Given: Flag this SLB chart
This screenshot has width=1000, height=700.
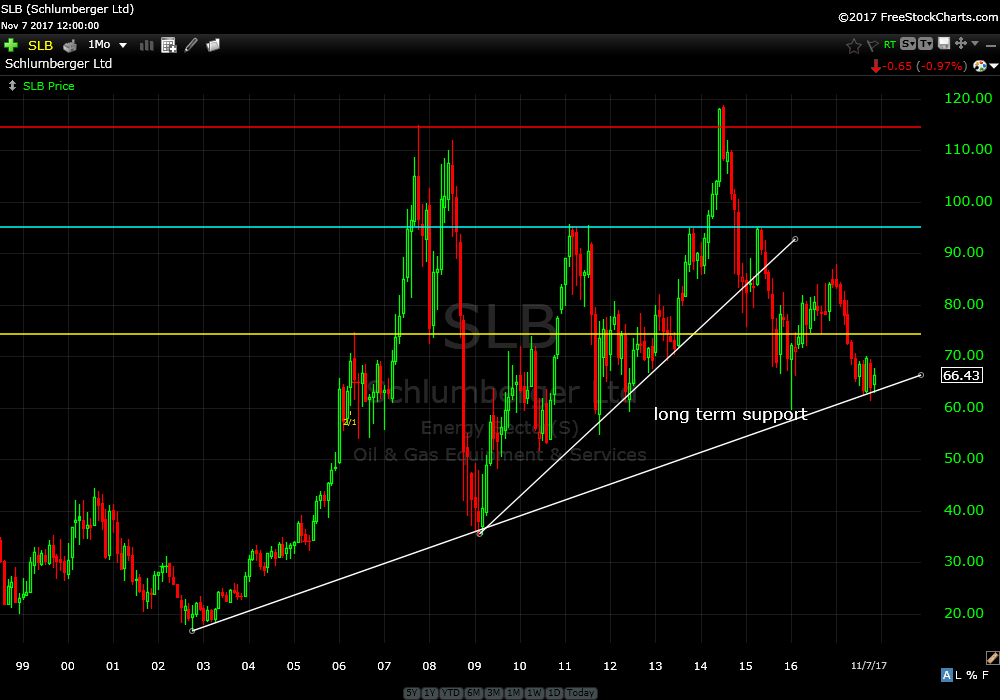Looking at the screenshot, I should click(x=871, y=45).
